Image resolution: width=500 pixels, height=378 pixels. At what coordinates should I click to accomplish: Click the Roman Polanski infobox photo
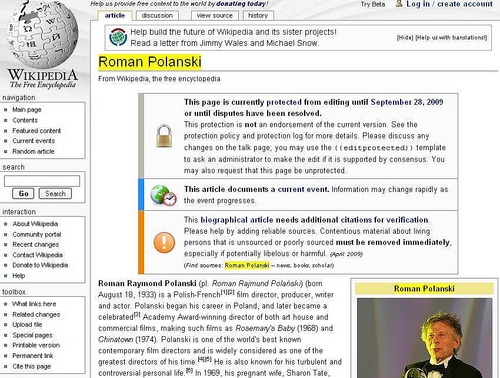(x=424, y=338)
